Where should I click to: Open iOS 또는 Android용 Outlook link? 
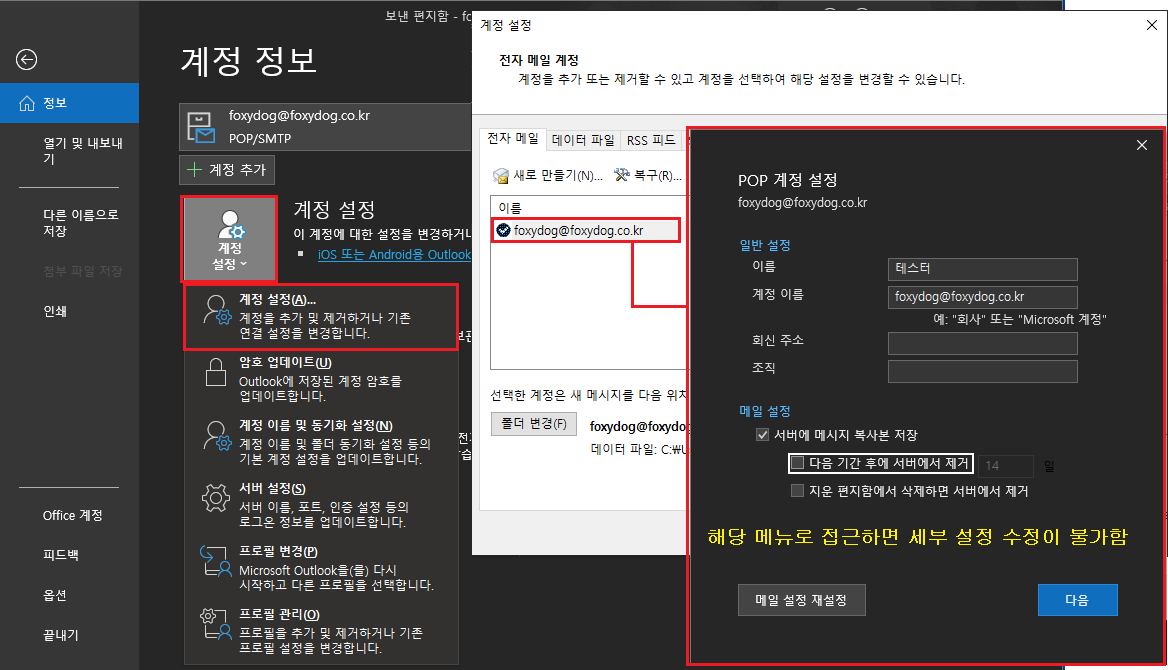point(394,255)
